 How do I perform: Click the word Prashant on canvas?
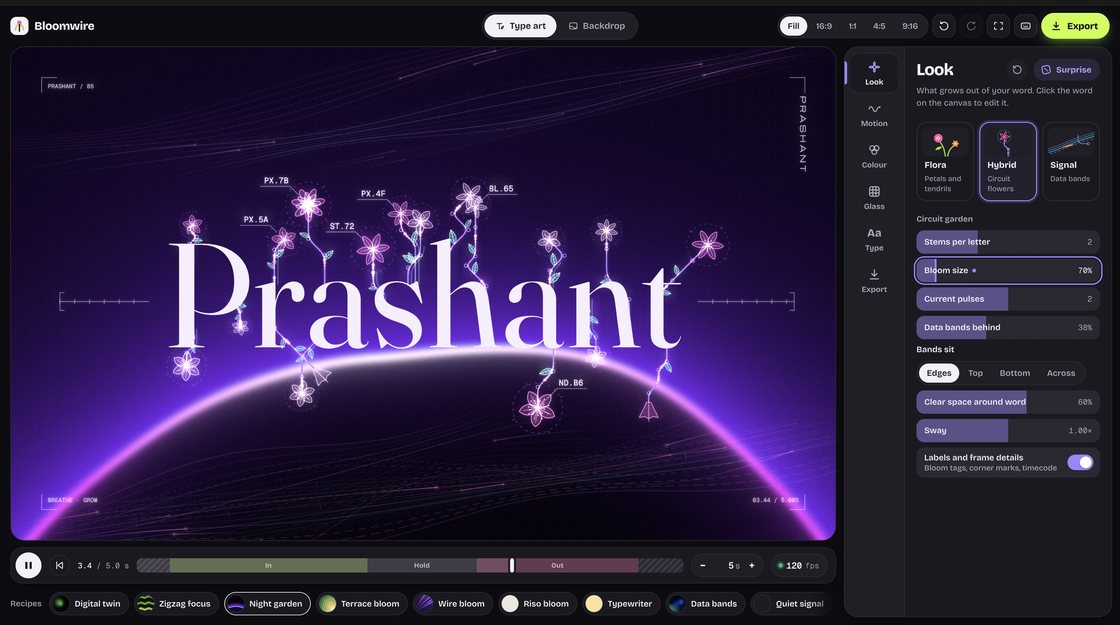425,294
